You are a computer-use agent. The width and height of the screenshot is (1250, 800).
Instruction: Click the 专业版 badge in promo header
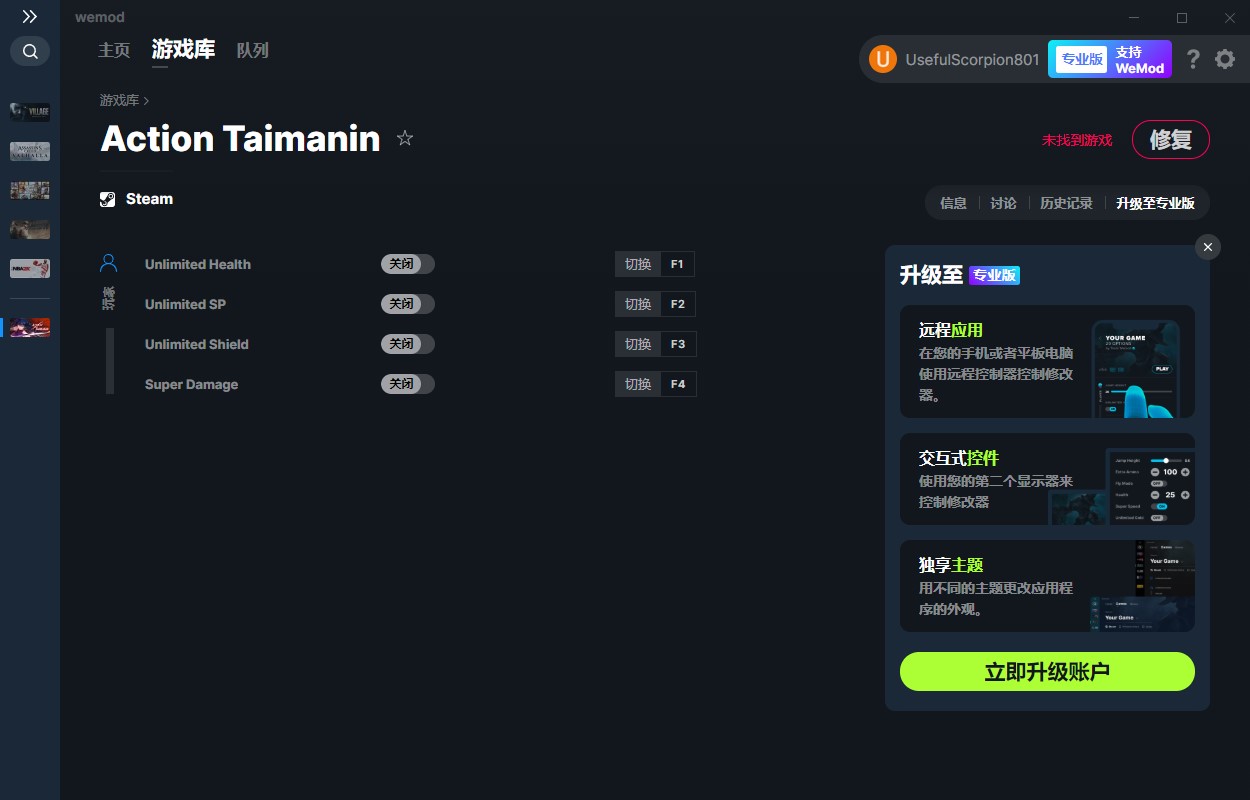click(994, 275)
